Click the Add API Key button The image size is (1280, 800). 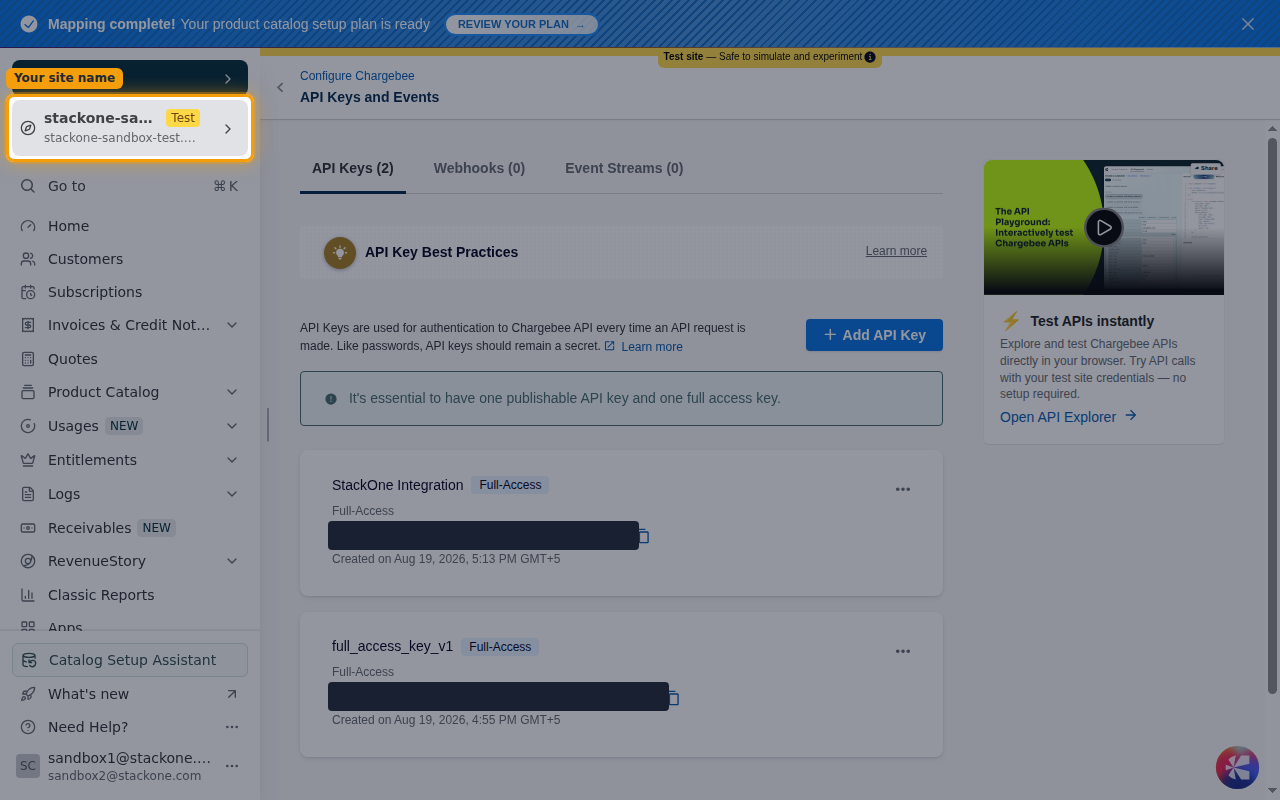(x=874, y=335)
